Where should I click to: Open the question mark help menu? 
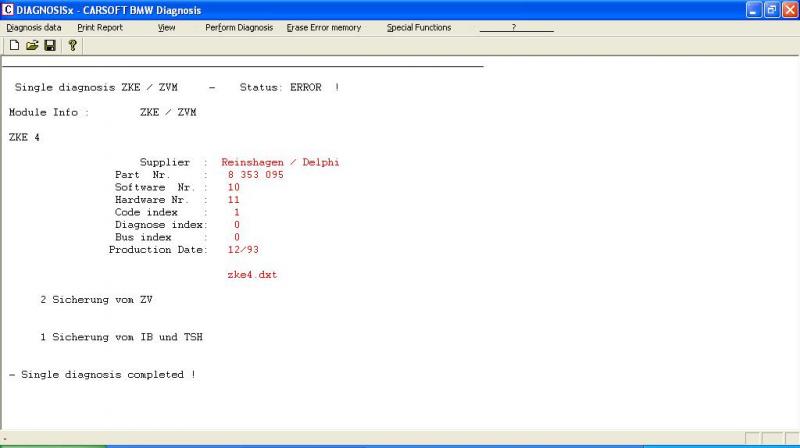514,27
